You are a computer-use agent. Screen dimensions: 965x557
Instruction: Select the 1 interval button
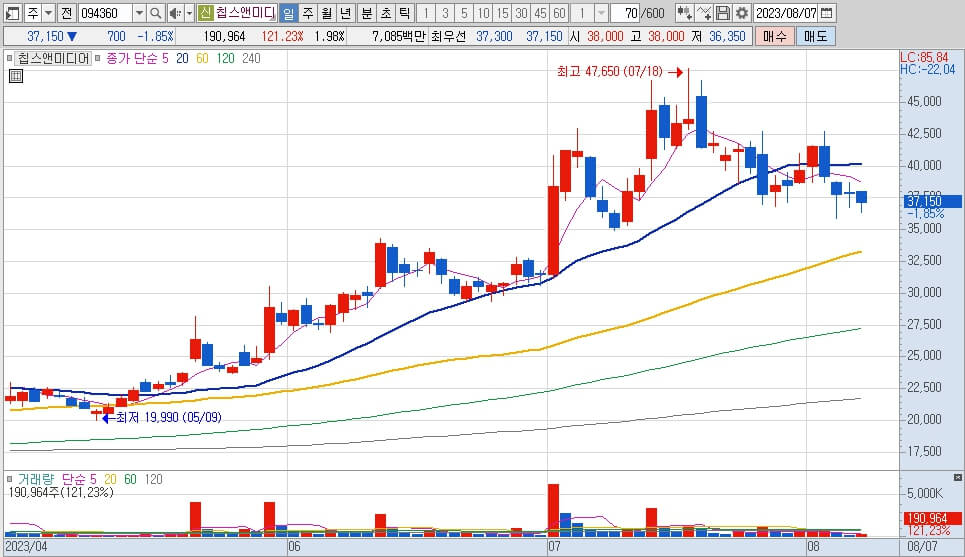426,13
